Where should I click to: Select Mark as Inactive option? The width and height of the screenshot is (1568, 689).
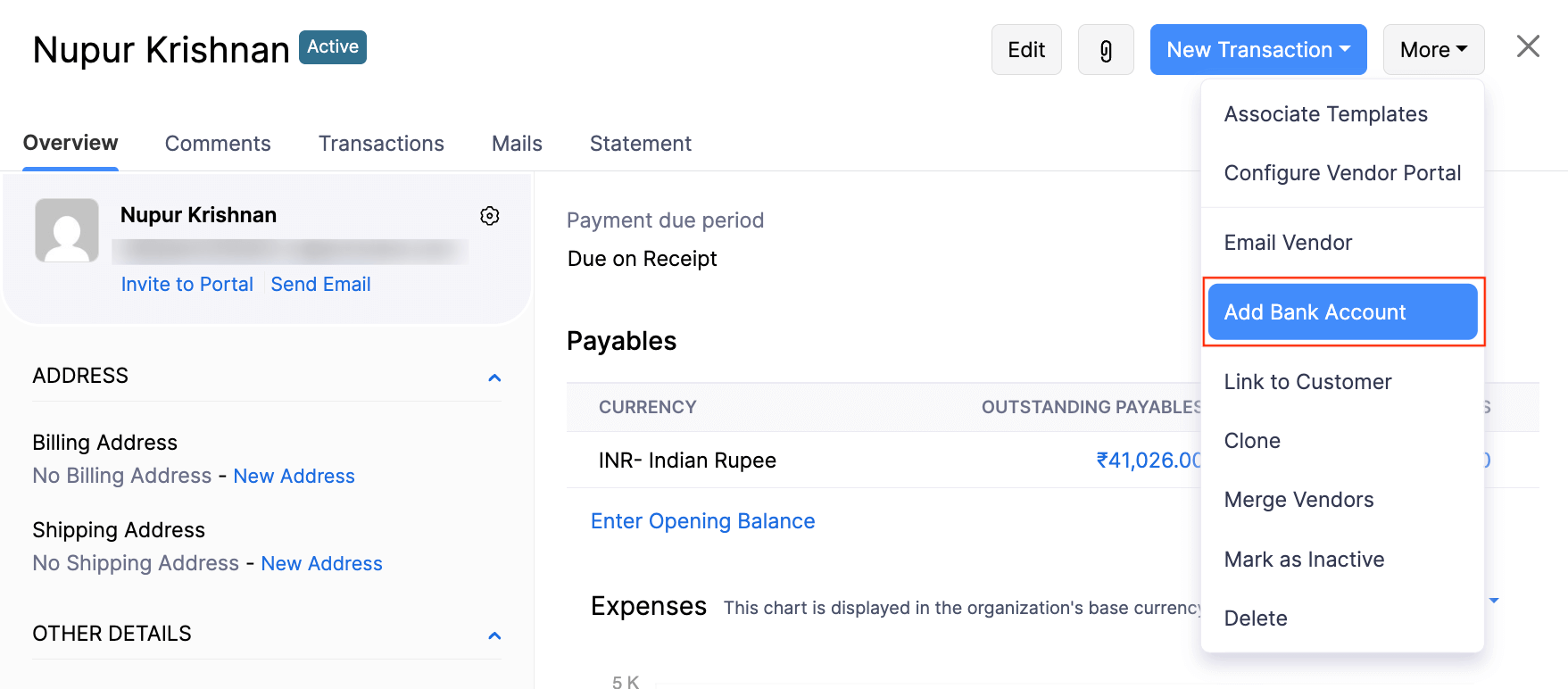tap(1304, 560)
